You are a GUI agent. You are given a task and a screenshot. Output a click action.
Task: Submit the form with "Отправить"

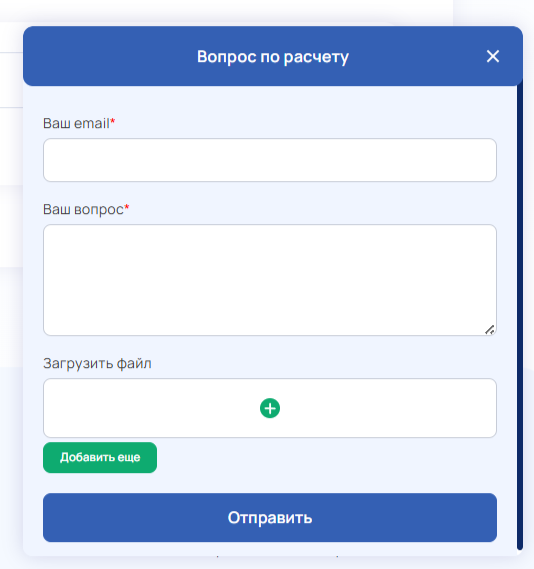click(x=270, y=517)
